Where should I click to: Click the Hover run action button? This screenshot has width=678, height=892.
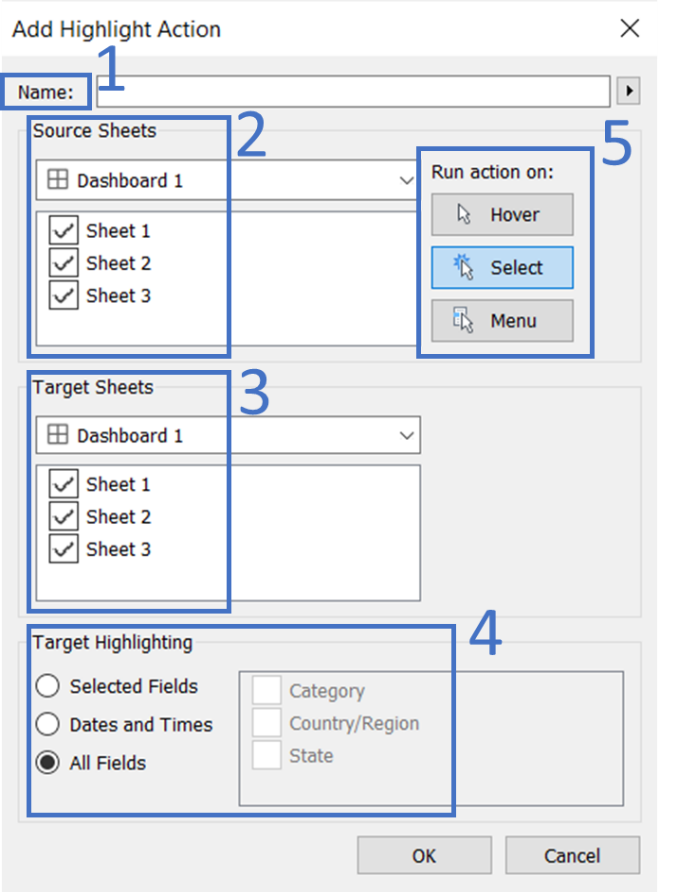[x=502, y=214]
